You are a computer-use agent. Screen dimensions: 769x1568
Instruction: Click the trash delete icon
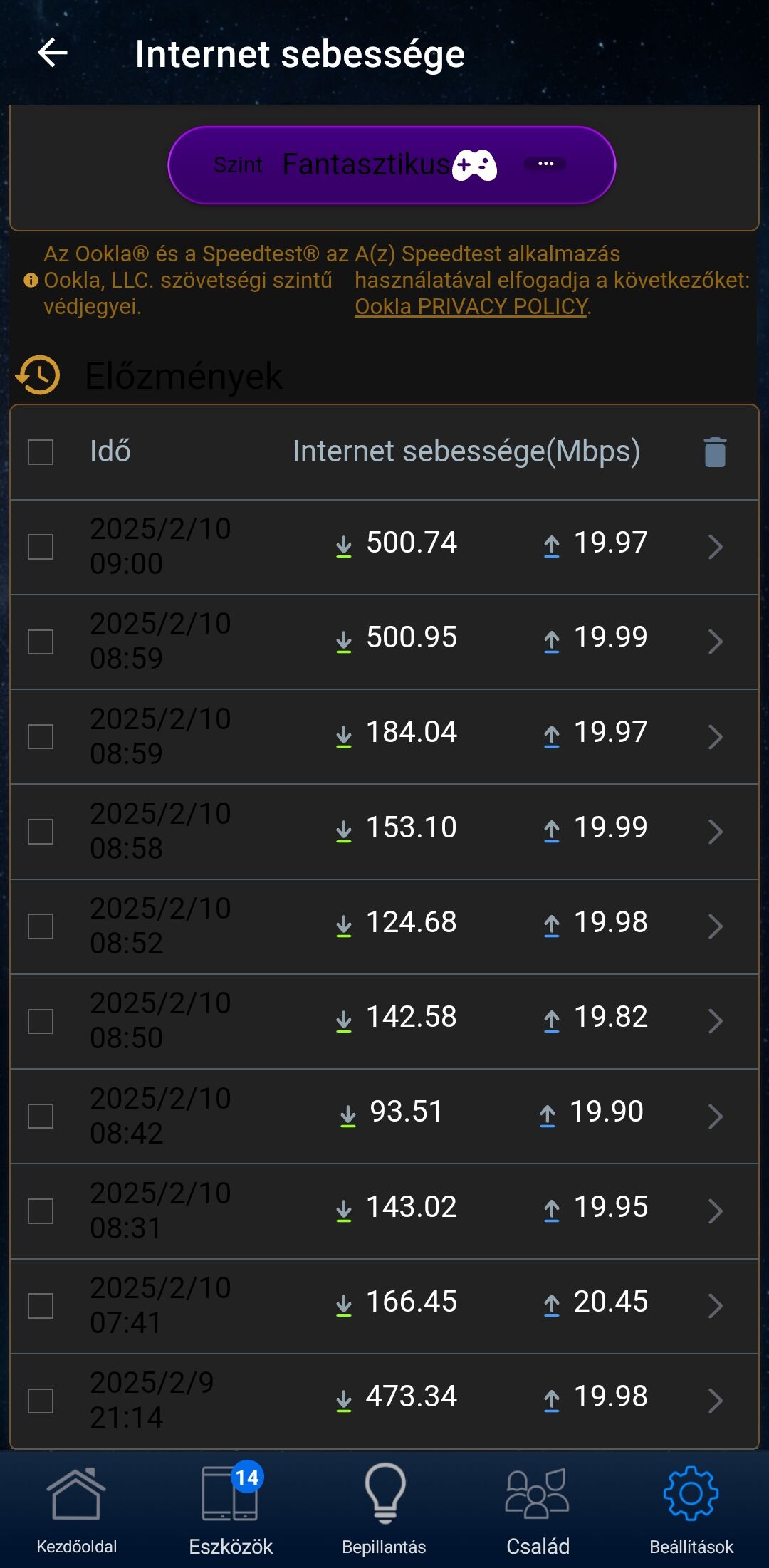[715, 452]
